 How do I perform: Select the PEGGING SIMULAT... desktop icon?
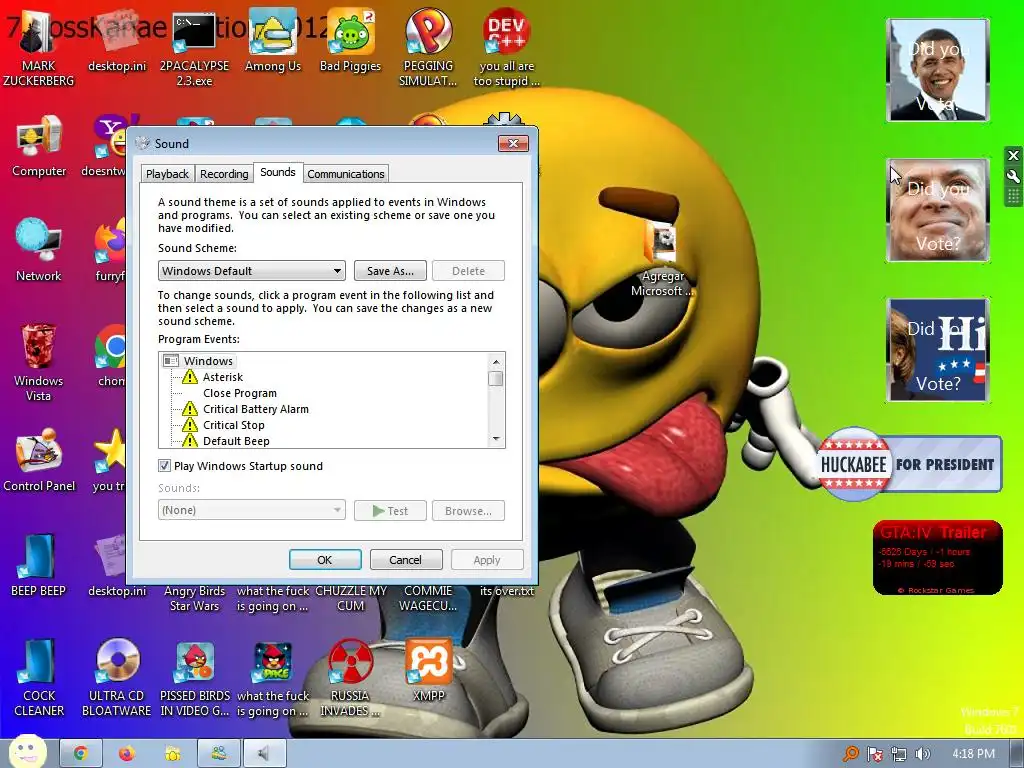click(428, 47)
